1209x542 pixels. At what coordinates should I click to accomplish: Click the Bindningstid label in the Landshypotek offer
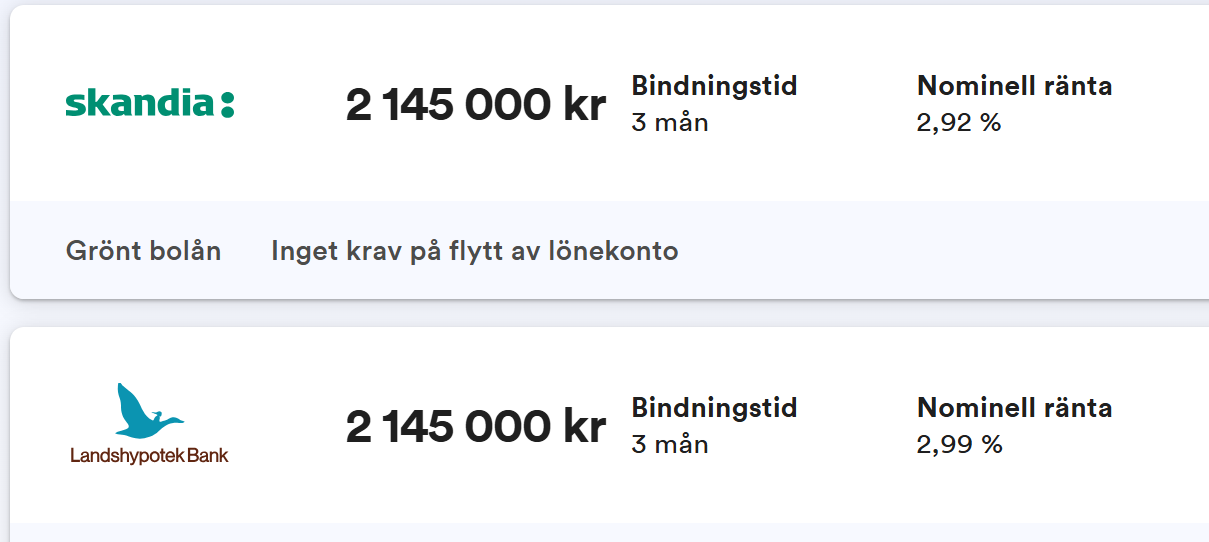click(714, 408)
